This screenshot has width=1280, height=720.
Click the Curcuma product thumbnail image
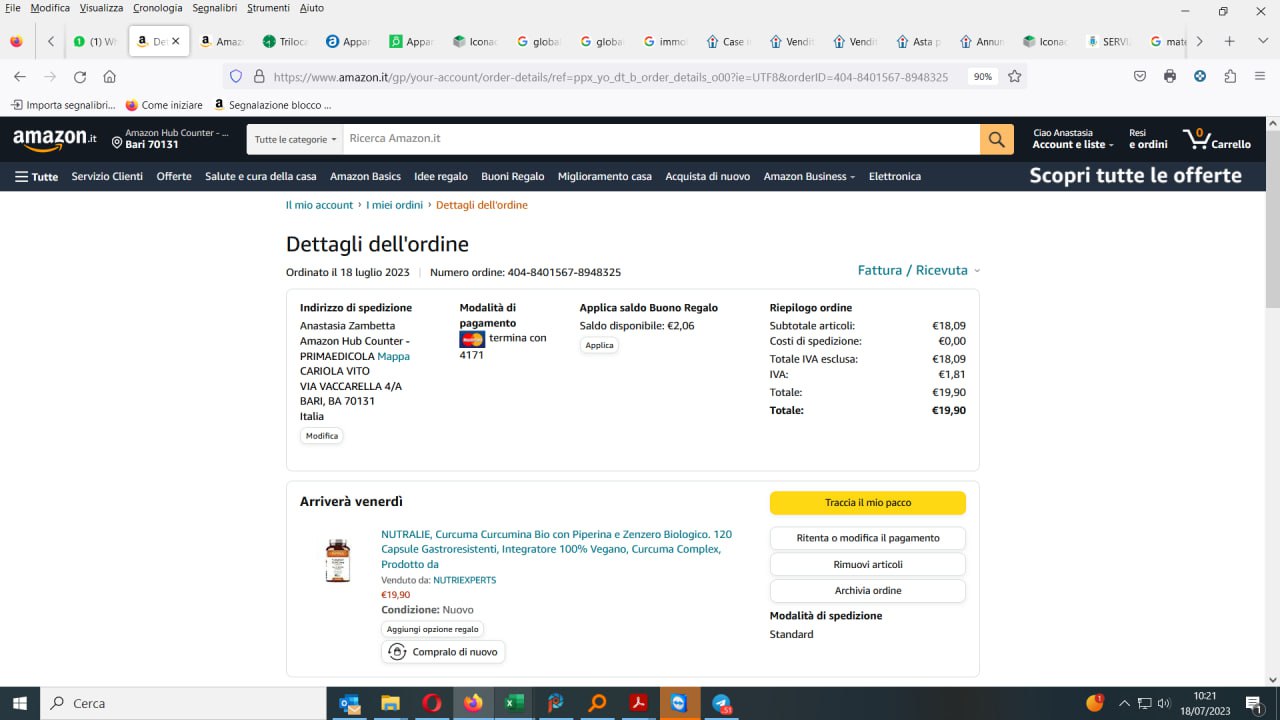[x=338, y=560]
